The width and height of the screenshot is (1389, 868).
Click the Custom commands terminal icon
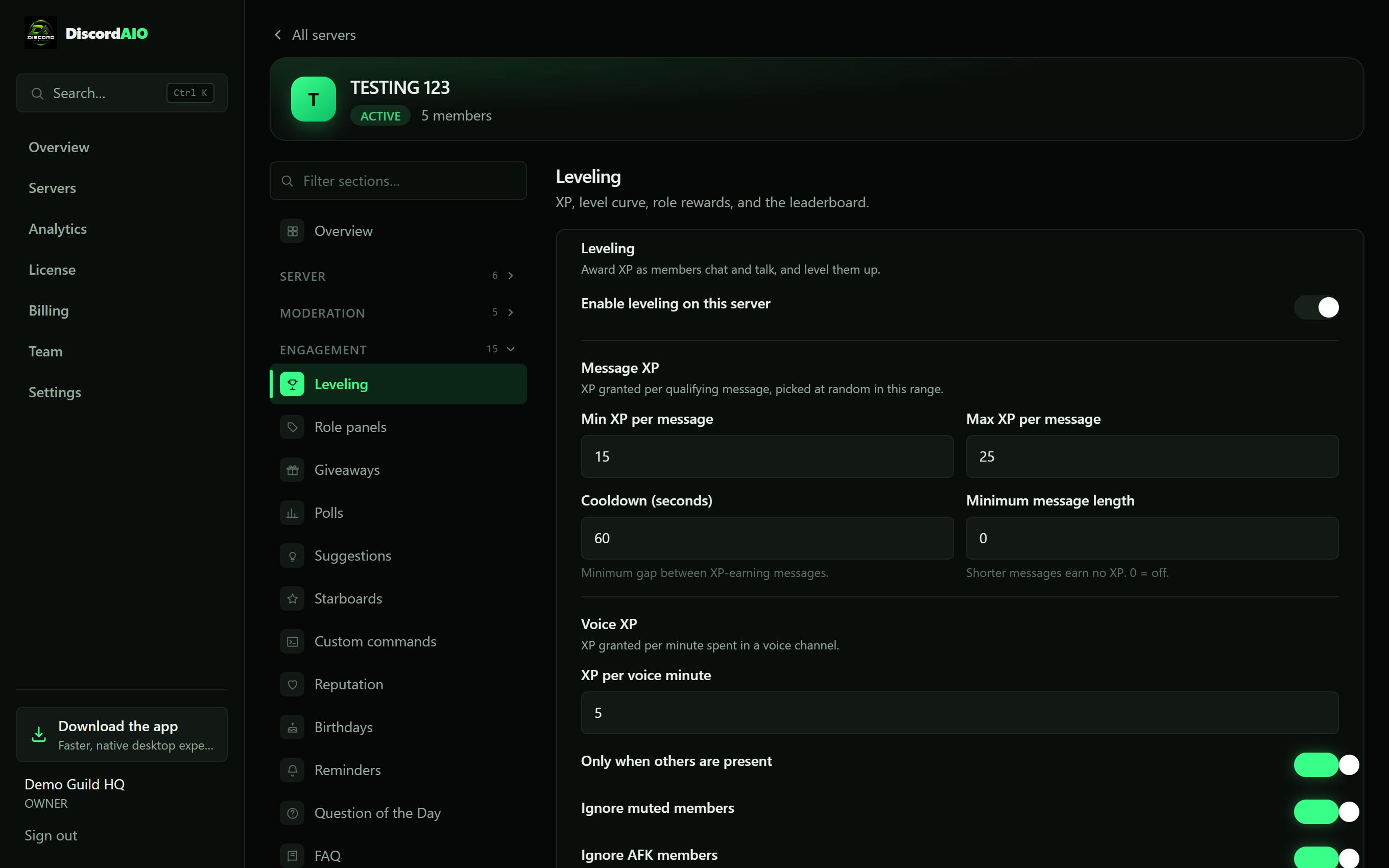pyautogui.click(x=292, y=641)
